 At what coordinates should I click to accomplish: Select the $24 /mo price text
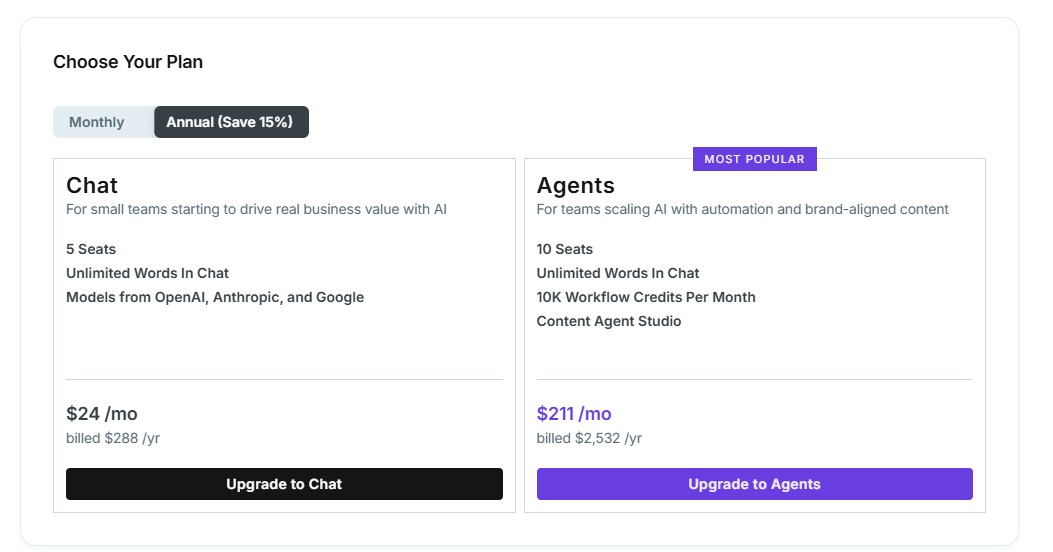[x=102, y=414]
